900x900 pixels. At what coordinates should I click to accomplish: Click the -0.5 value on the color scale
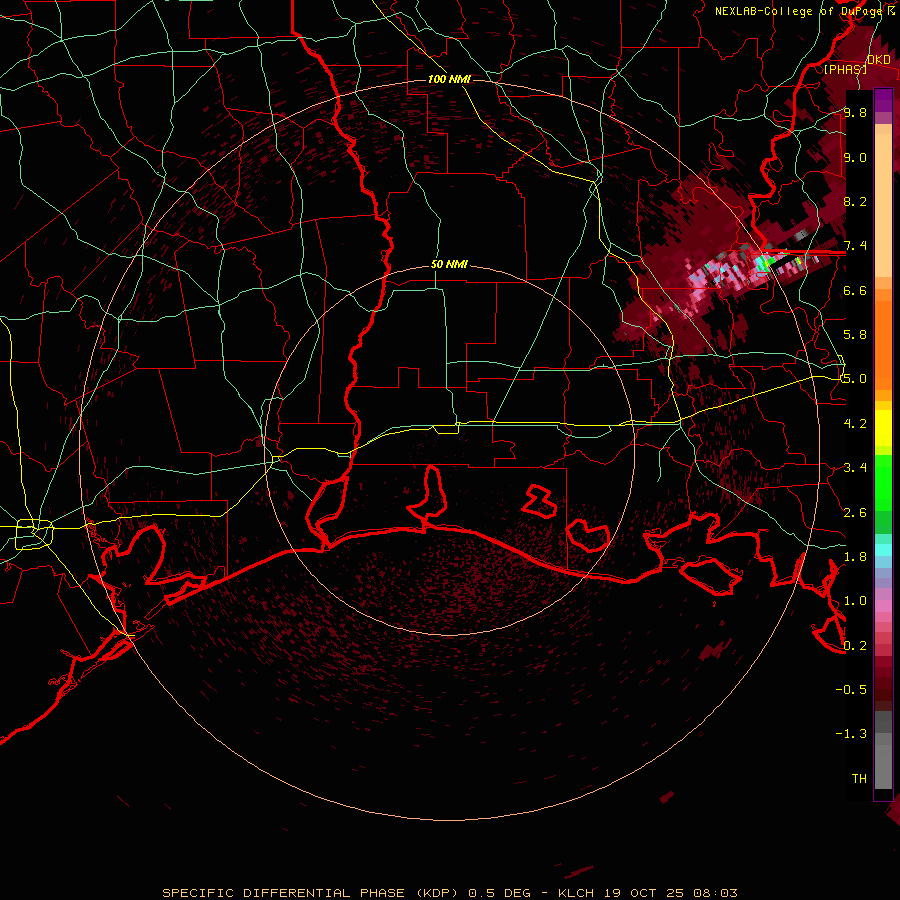pyautogui.click(x=851, y=690)
